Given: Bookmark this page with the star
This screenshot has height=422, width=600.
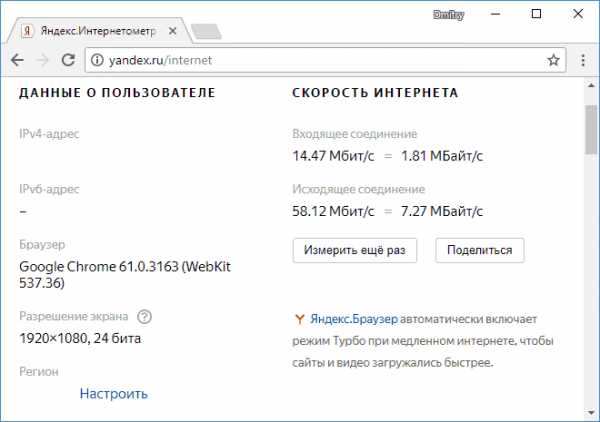Looking at the screenshot, I should [553, 60].
